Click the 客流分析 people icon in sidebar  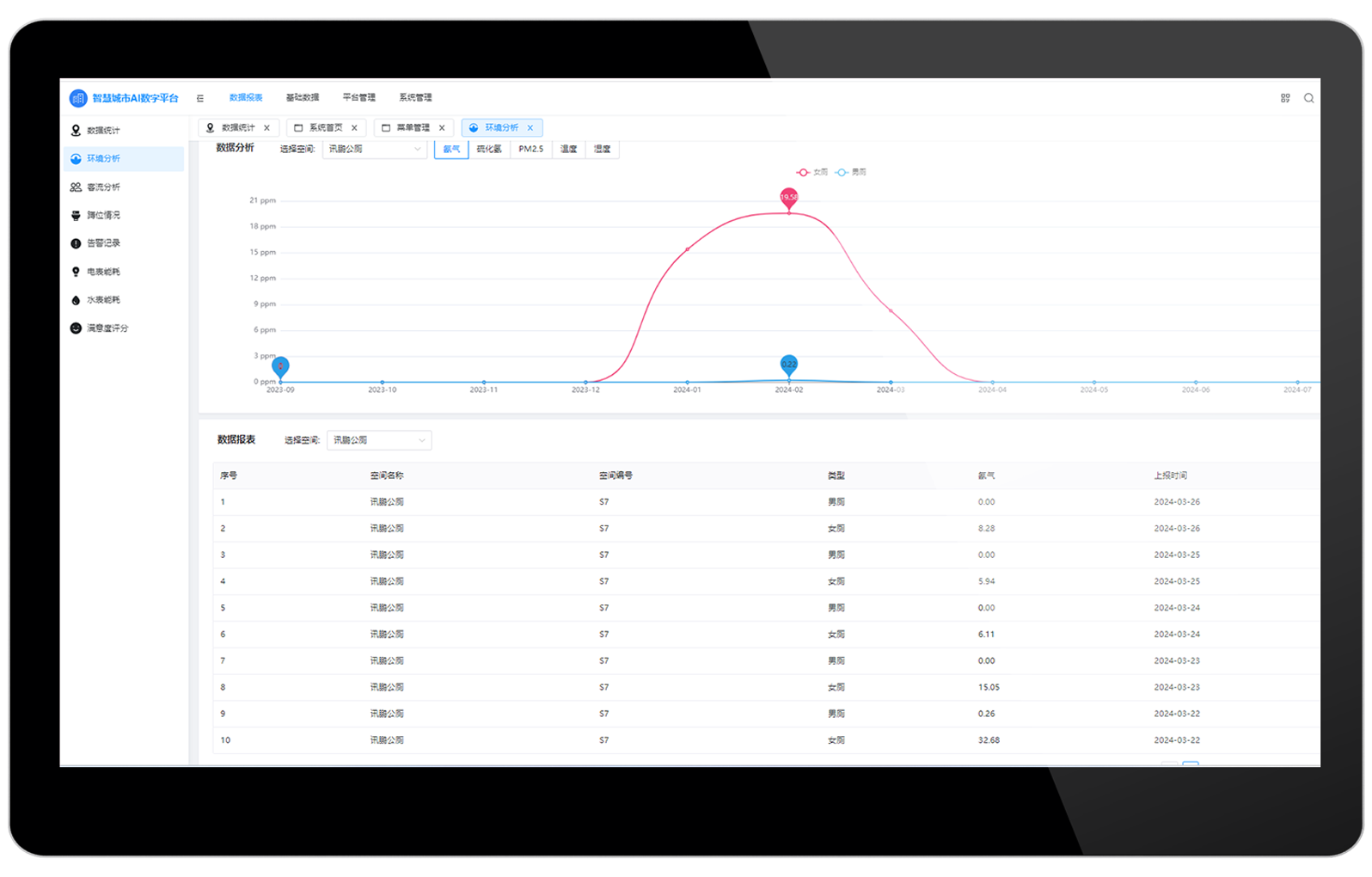(x=76, y=187)
